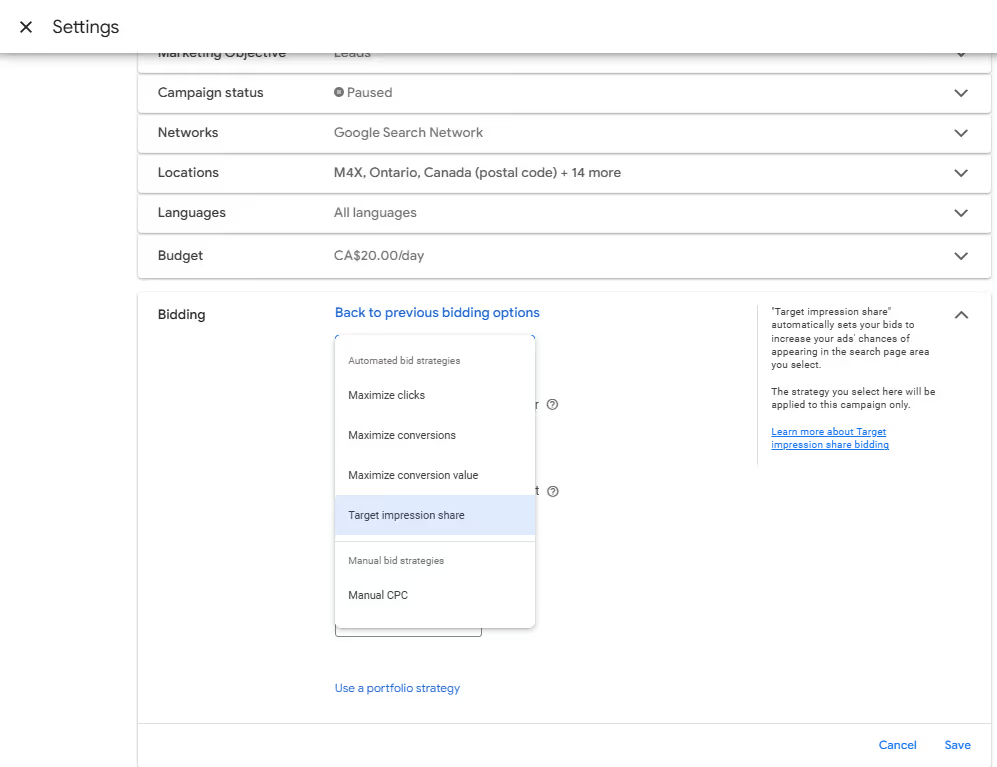
Task: Select Target impression share option
Action: 406,515
